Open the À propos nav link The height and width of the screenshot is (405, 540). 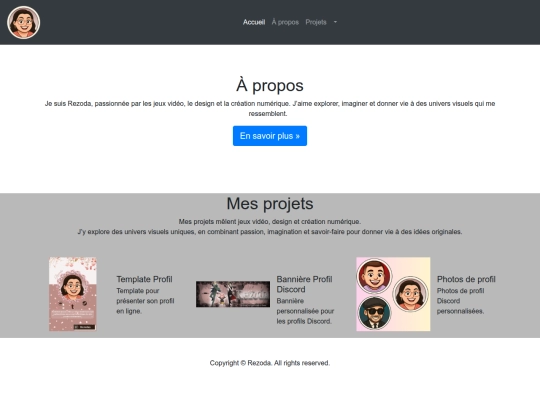pos(285,22)
